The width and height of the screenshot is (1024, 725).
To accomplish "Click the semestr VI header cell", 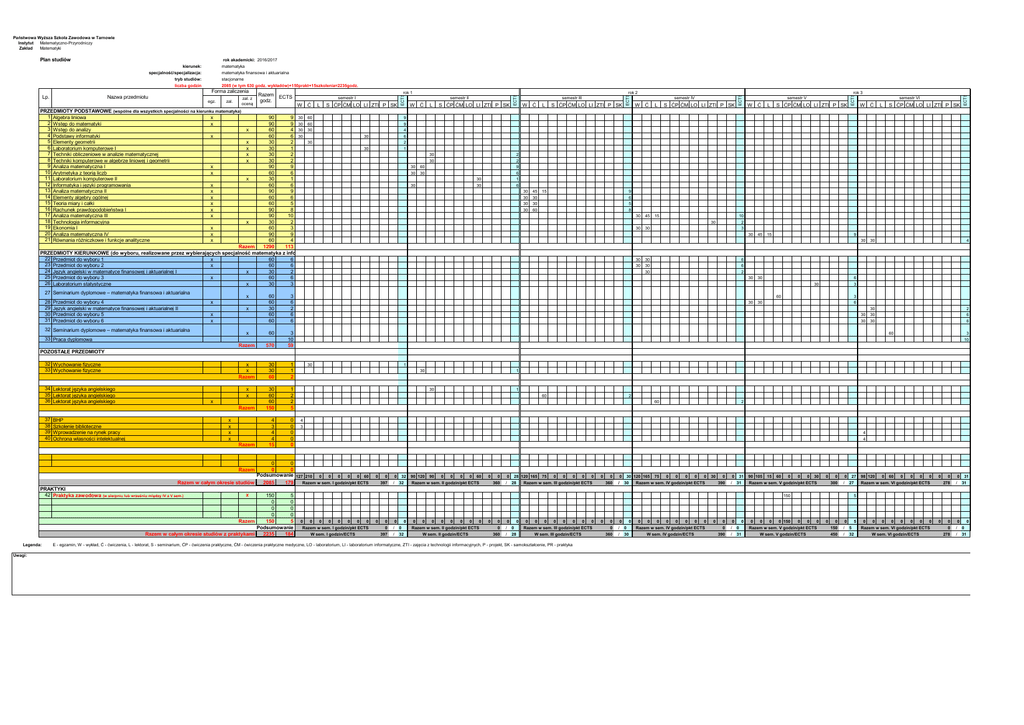I will tap(910, 97).
